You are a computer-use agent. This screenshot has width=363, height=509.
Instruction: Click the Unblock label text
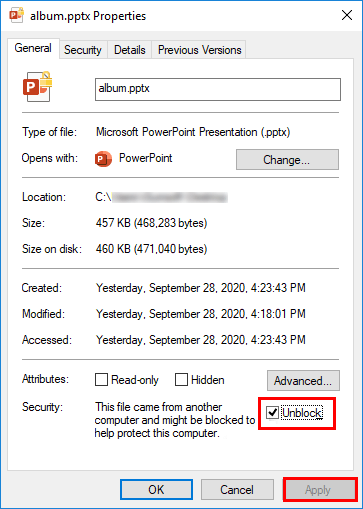pos(302,413)
